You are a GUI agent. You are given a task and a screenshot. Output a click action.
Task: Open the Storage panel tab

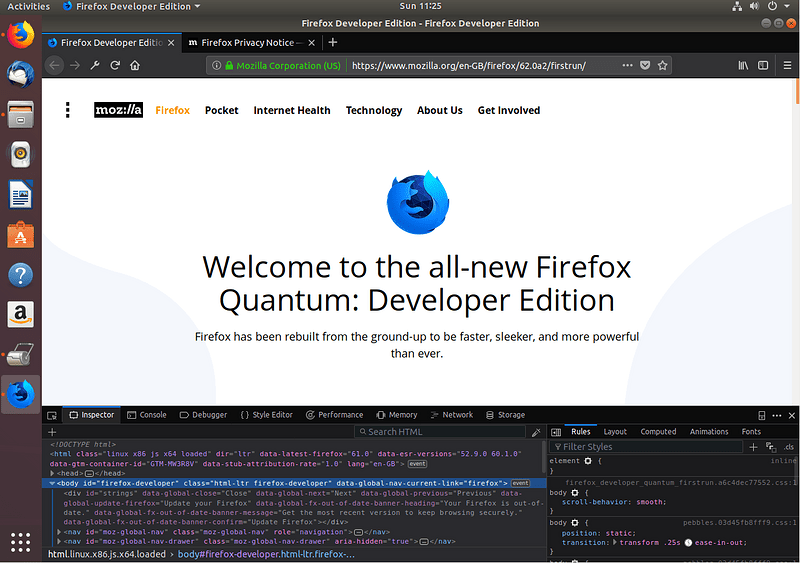point(506,415)
